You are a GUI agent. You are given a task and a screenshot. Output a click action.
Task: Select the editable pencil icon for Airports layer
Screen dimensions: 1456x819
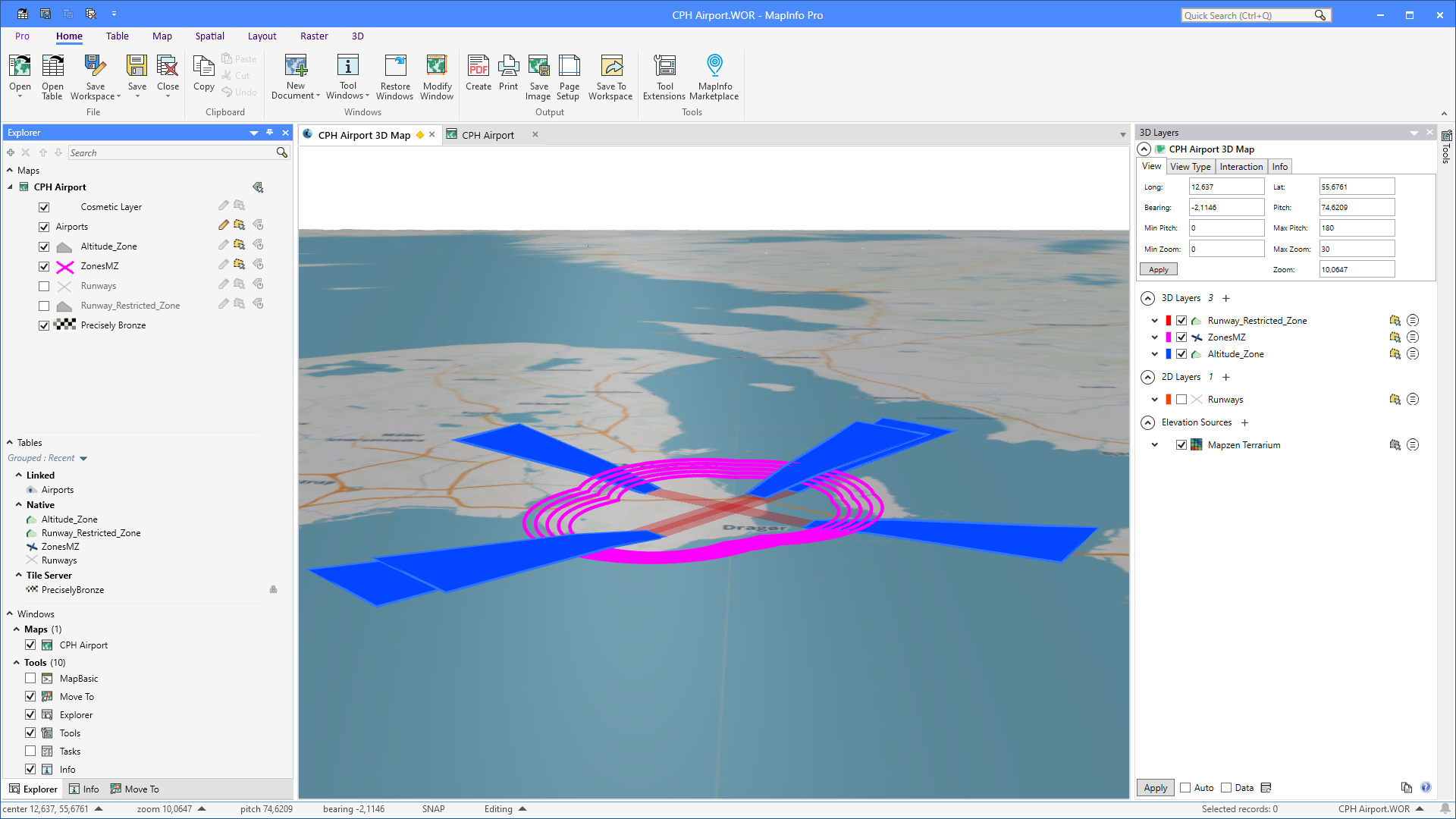[x=223, y=225]
